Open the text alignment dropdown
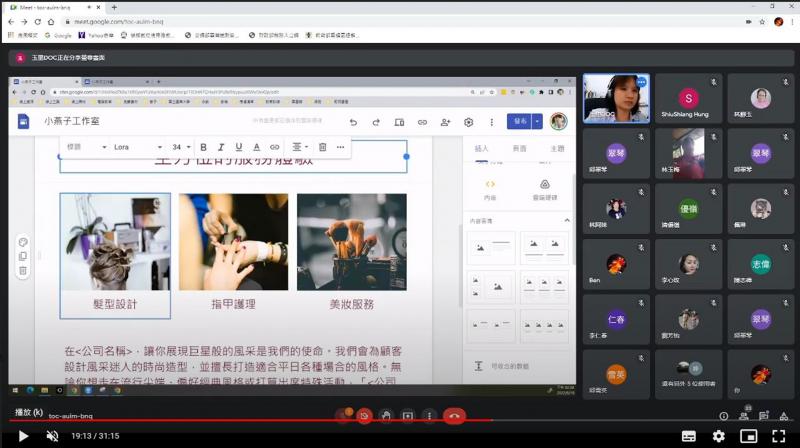This screenshot has height=448, width=800. 299,147
